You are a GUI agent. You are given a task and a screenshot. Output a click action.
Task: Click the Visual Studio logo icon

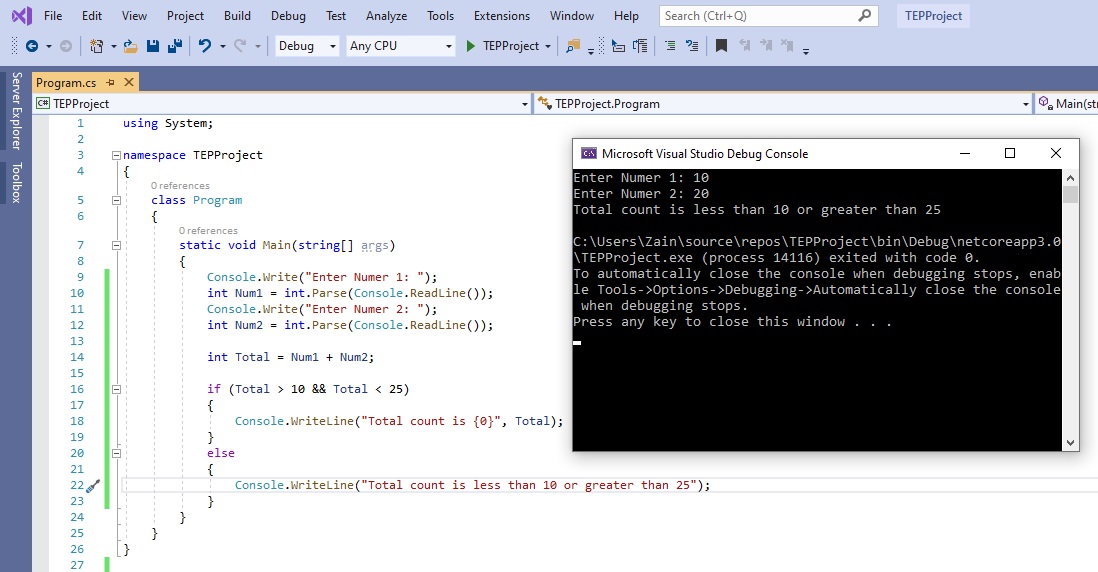(x=22, y=15)
